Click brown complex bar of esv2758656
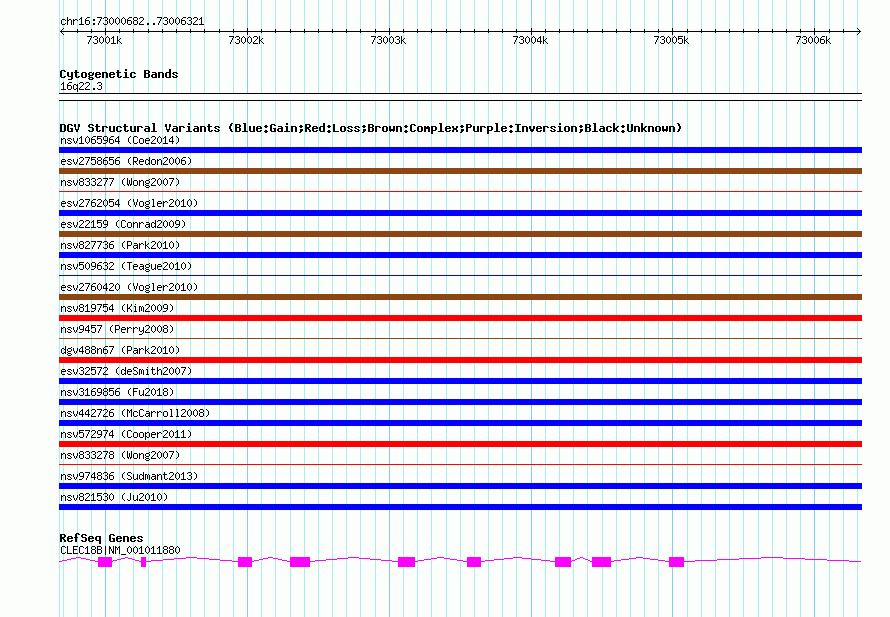 [460, 171]
